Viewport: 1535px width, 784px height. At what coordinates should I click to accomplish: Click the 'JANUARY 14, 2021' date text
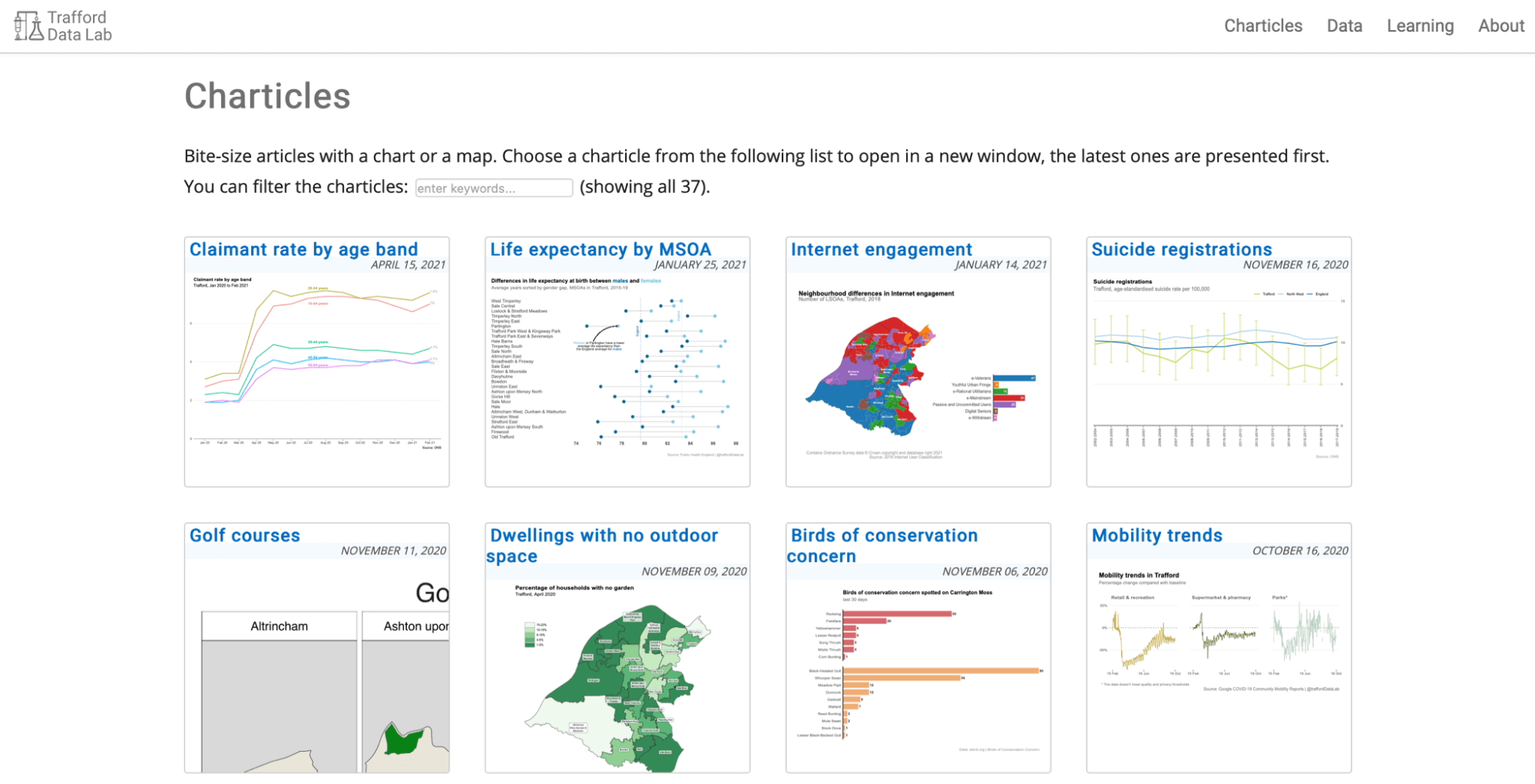tap(1001, 265)
